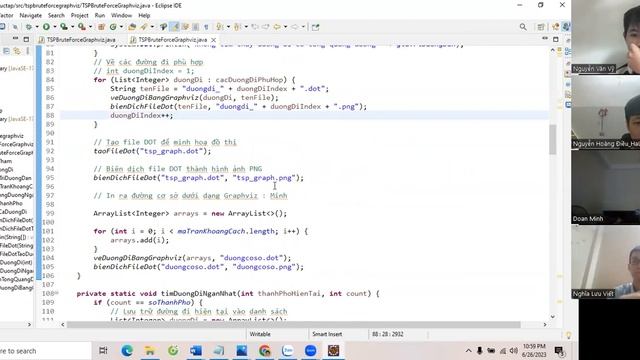Click the Previous Annotation icon
Image resolution: width=640 pixels, height=360 pixels.
(x=237, y=27)
